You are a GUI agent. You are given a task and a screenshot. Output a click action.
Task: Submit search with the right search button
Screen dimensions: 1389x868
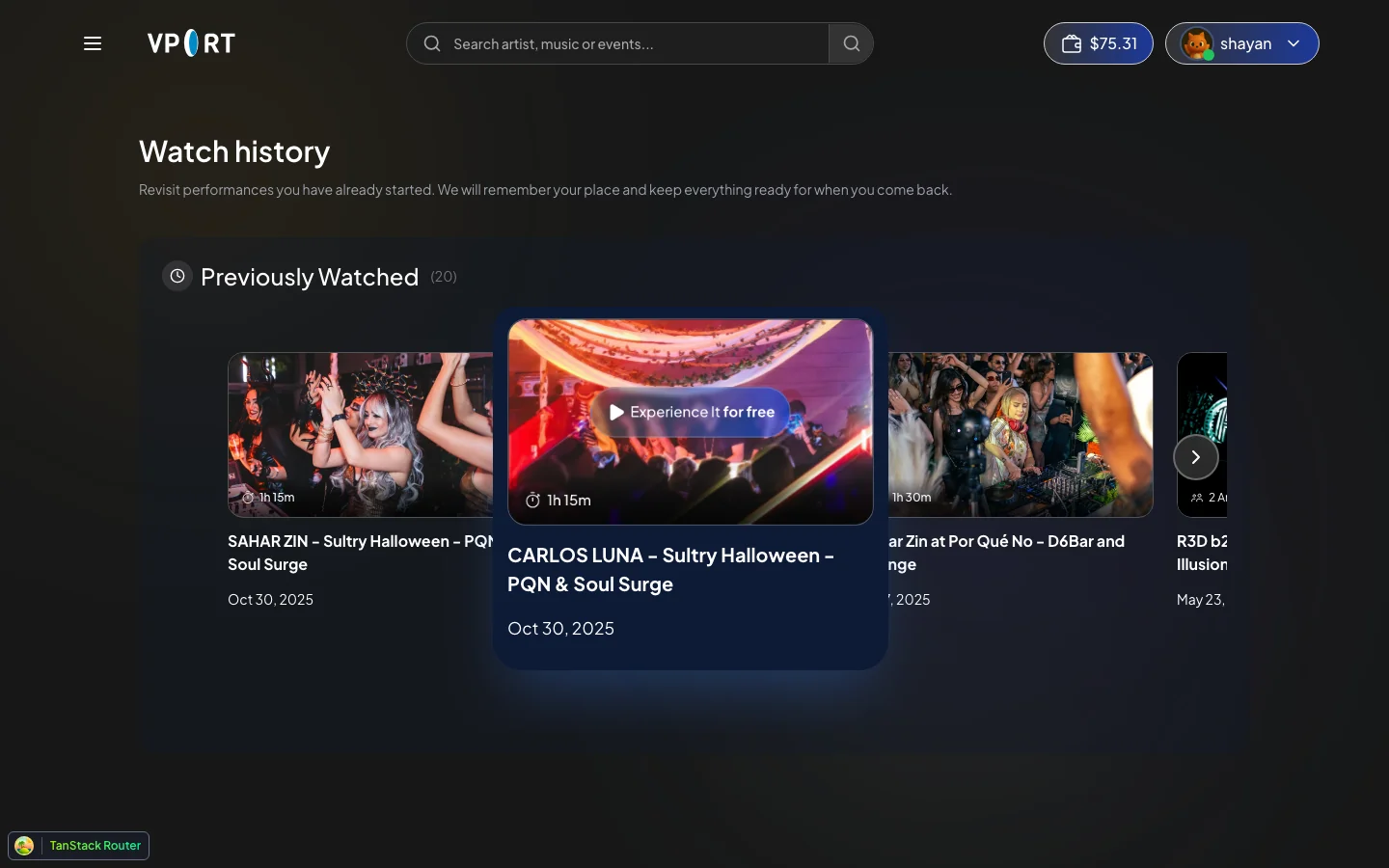coord(851,43)
